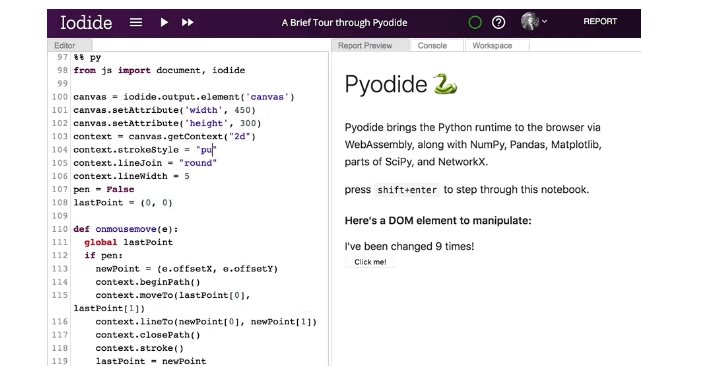Click line 112 'if pen:' code

pos(104,256)
